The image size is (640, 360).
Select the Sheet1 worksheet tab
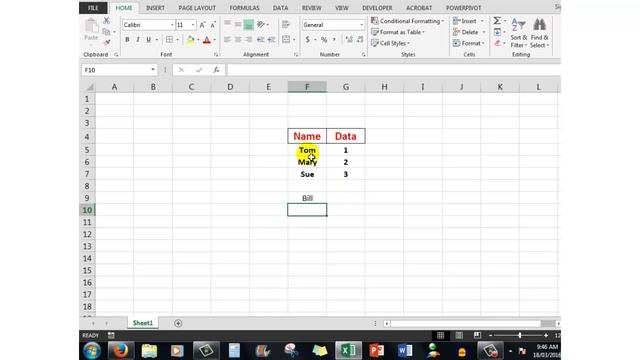(142, 323)
